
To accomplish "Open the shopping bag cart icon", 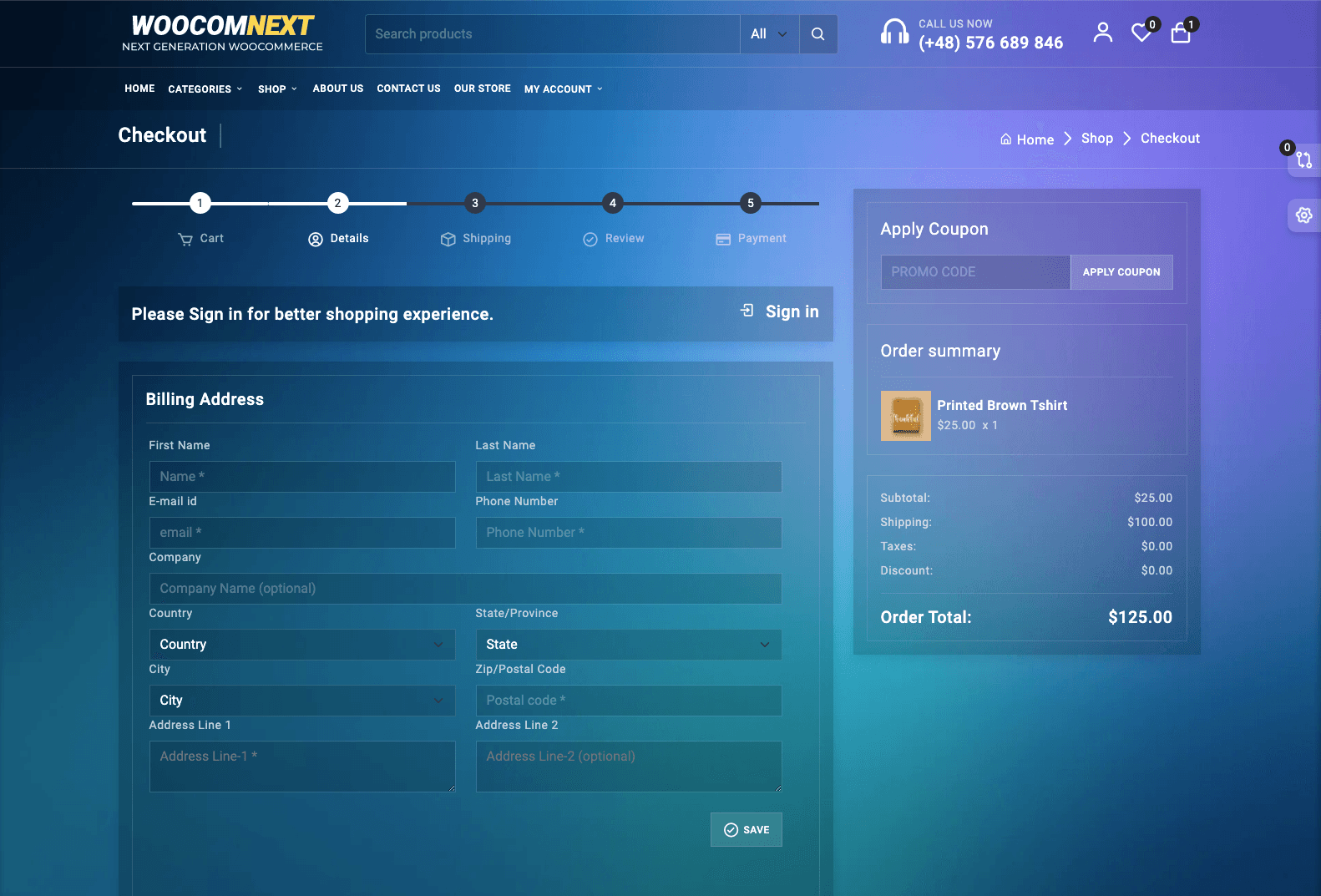I will (1180, 33).
